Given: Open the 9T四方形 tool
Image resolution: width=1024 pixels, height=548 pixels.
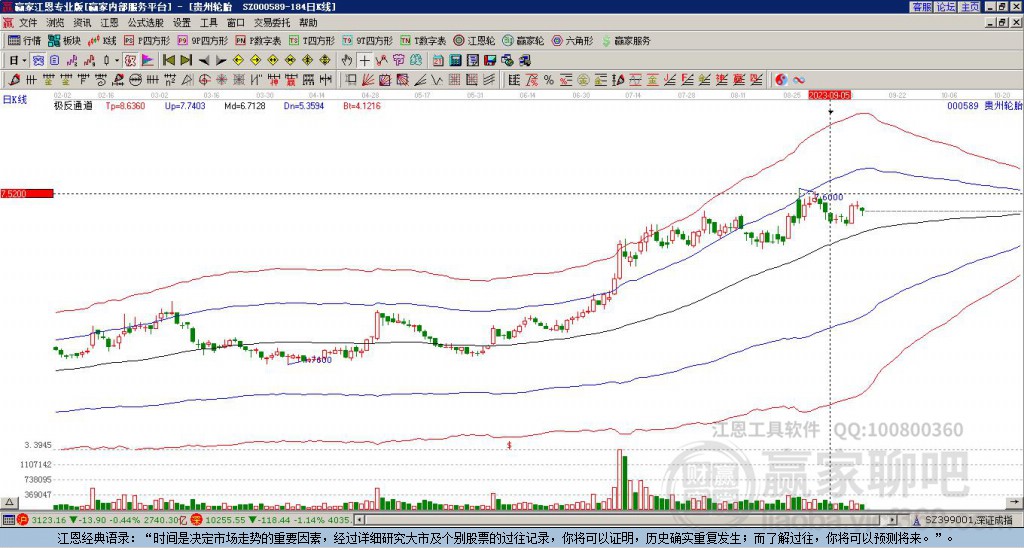Looking at the screenshot, I should (368, 40).
